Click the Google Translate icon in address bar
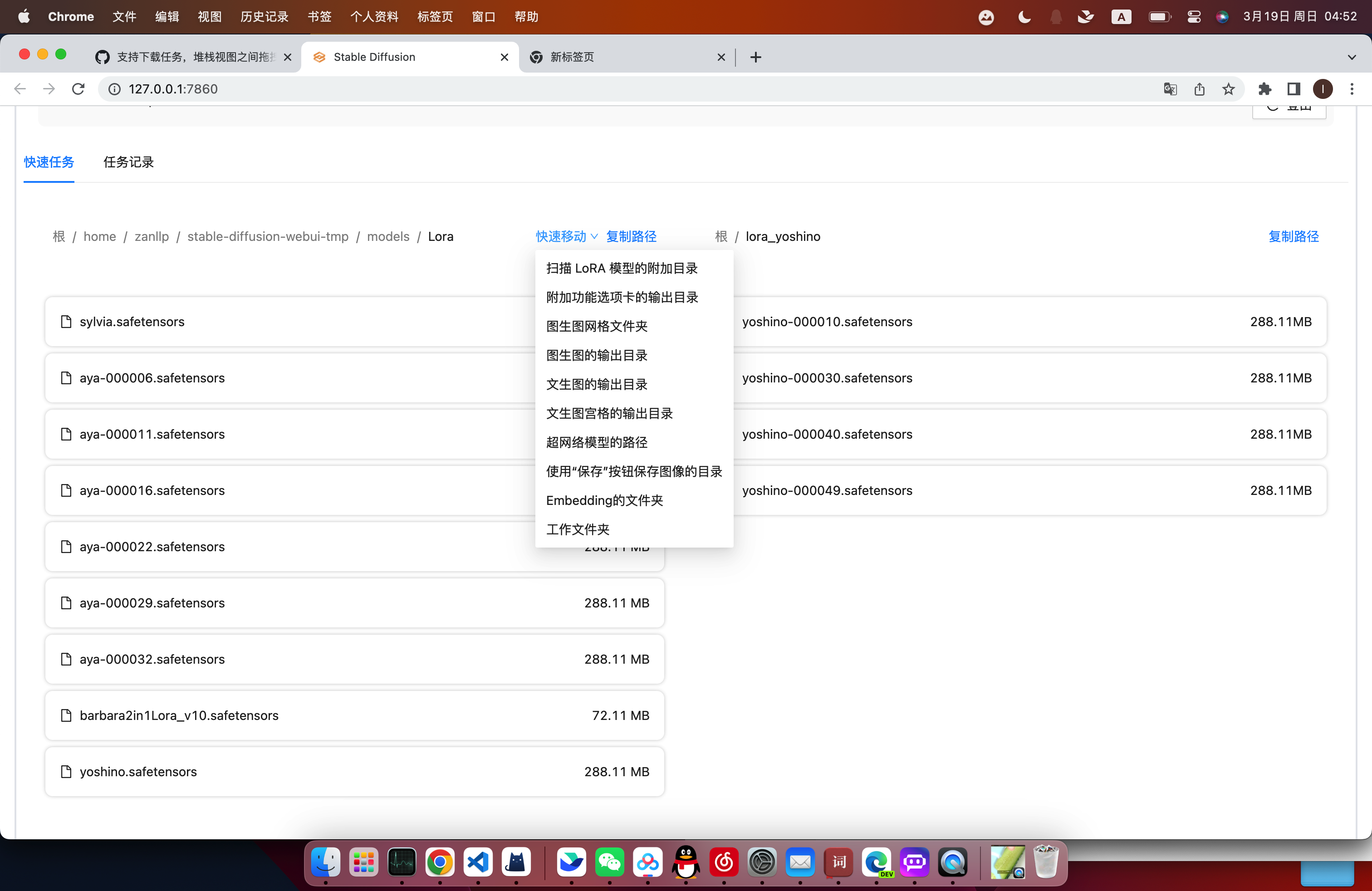Viewport: 1372px width, 891px height. tap(1170, 89)
